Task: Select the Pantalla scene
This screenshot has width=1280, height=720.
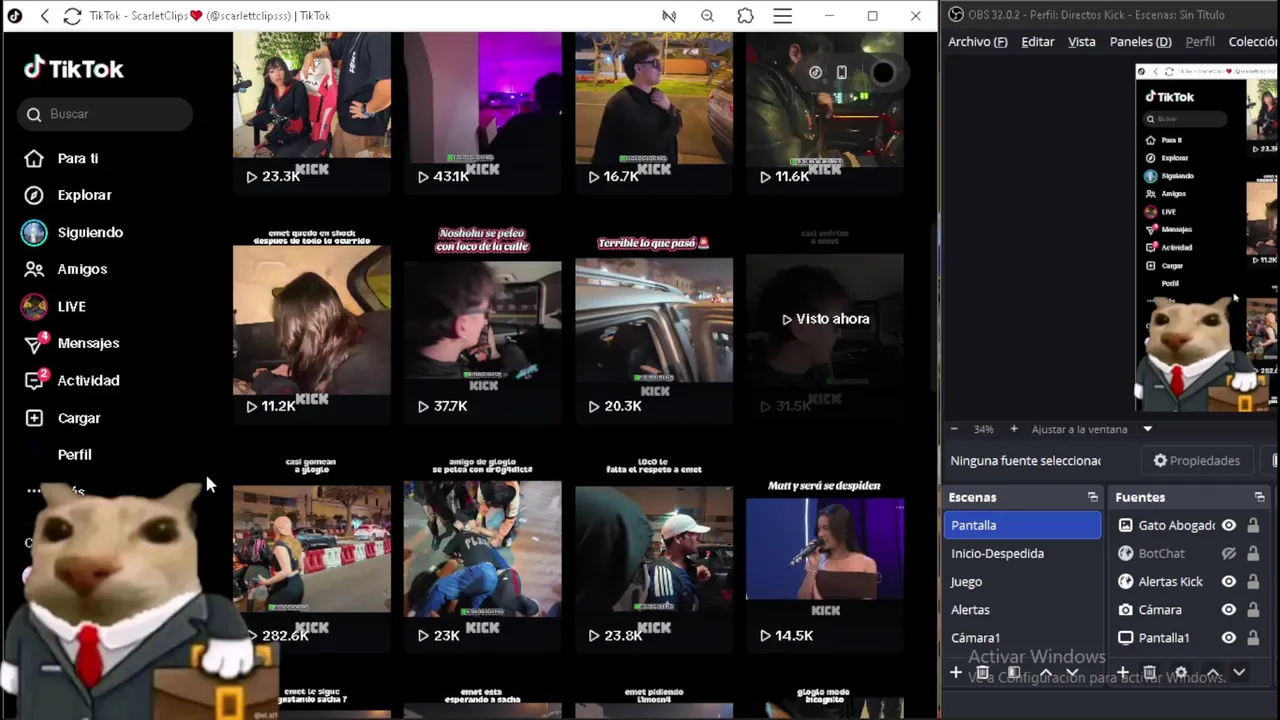Action: pyautogui.click(x=1022, y=525)
